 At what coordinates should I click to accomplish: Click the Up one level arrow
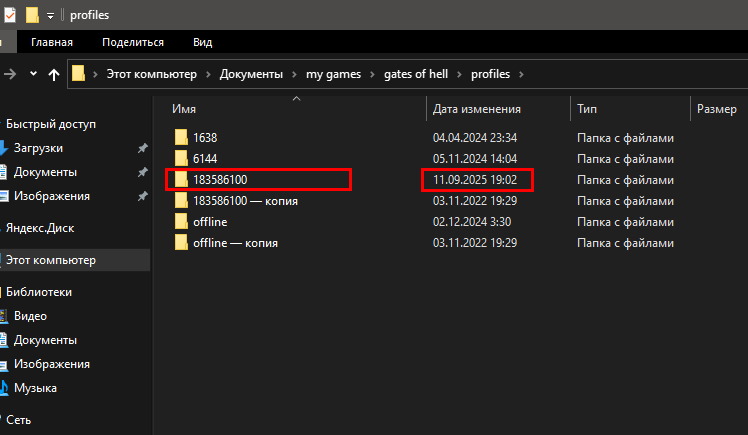[54, 74]
